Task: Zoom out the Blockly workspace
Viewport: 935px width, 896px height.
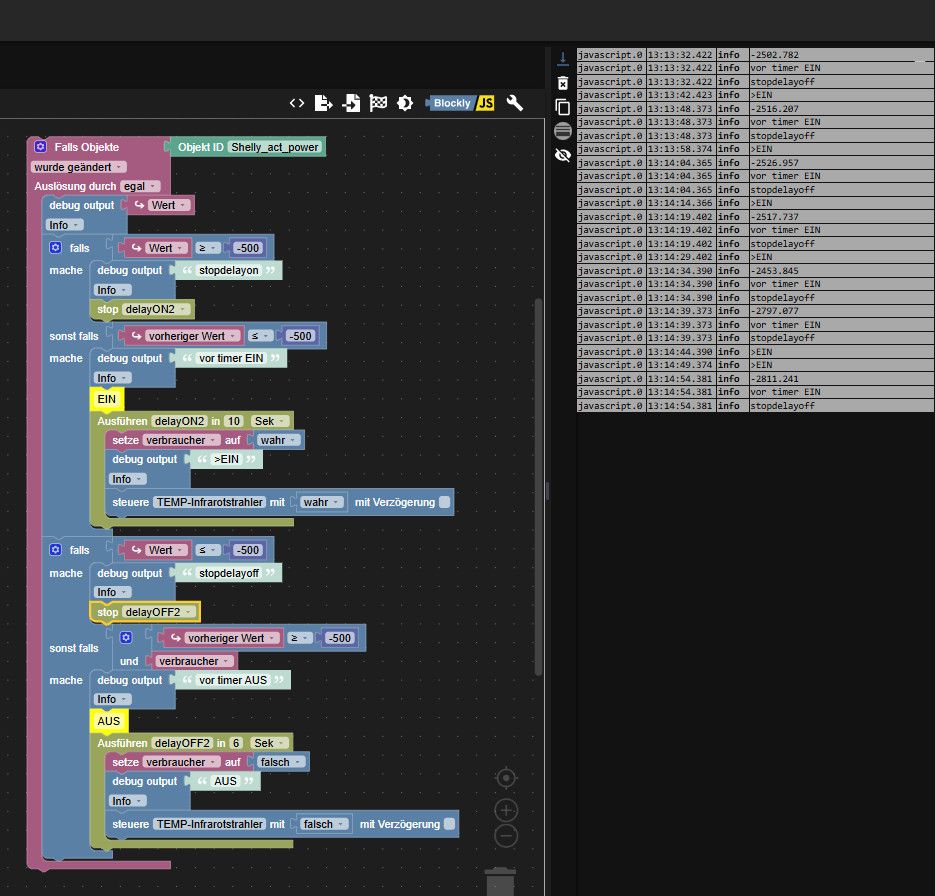Action: coord(506,836)
